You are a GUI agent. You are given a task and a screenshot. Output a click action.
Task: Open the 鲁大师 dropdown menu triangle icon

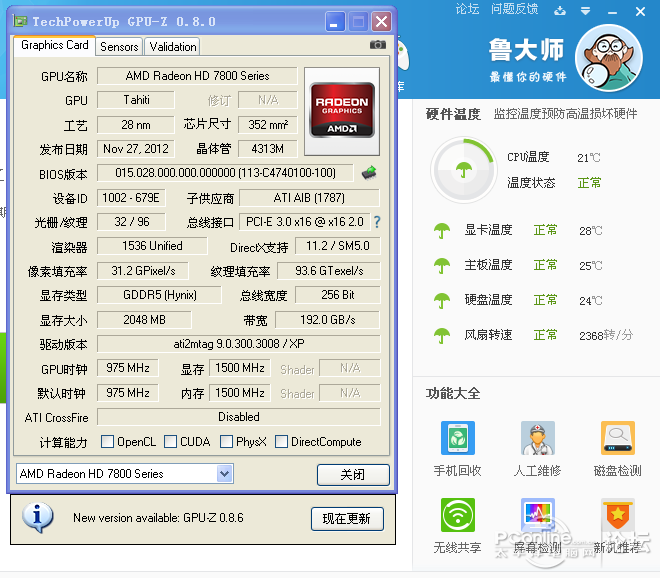[585, 11]
